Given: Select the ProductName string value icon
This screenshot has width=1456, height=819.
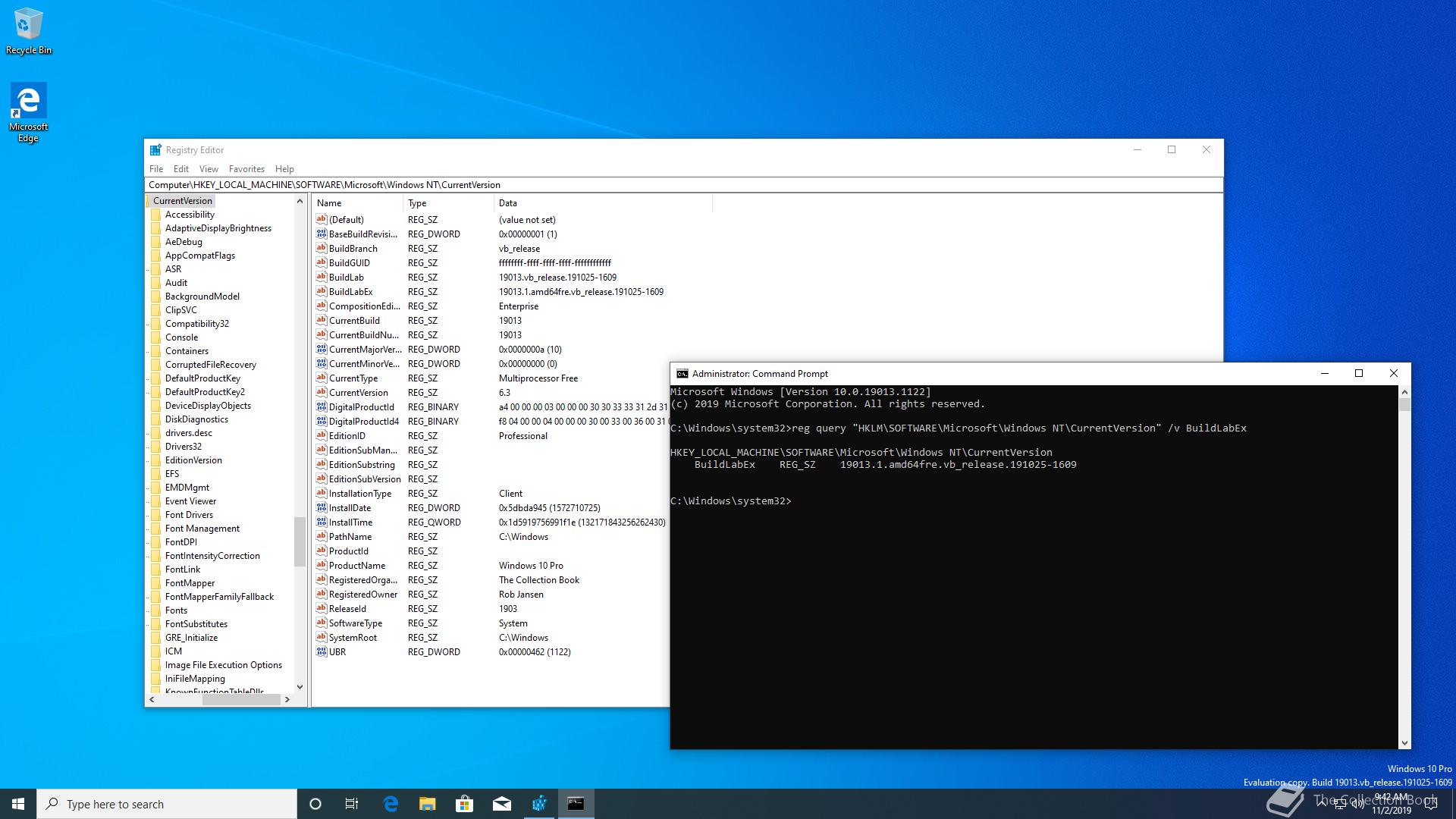Looking at the screenshot, I should (322, 566).
